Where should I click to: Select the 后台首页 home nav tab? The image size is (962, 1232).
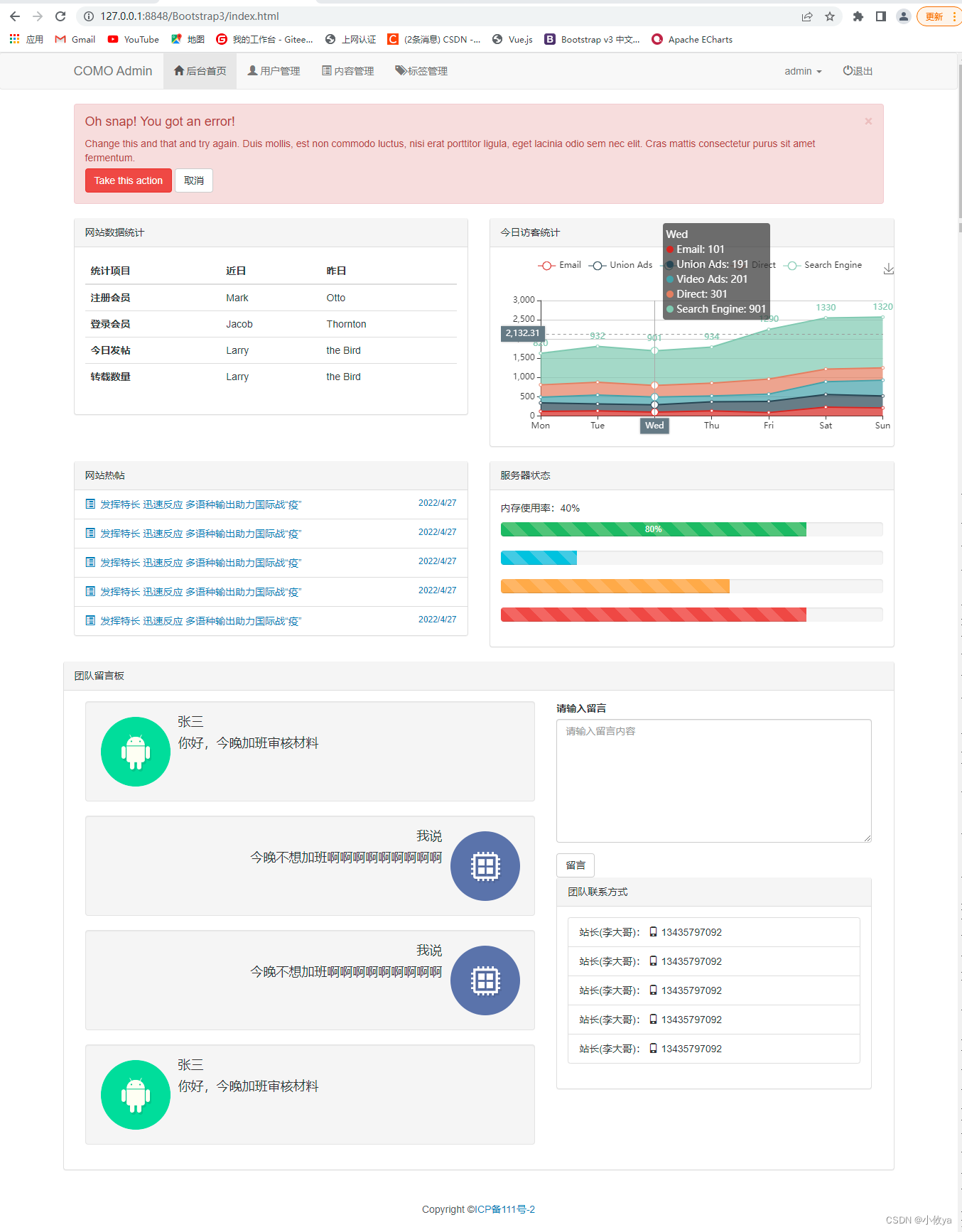coord(200,71)
